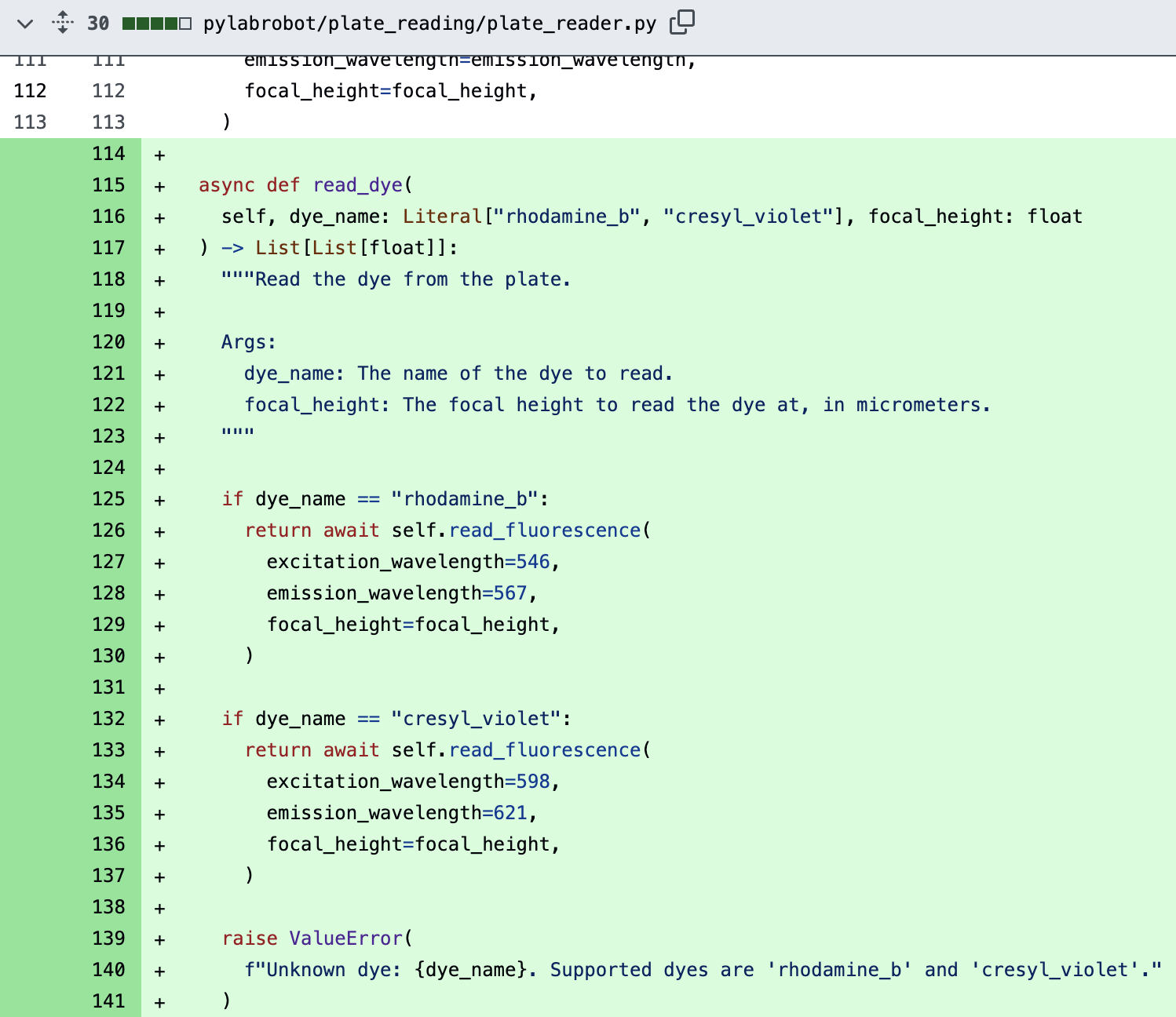Select line number 132 in the gutter
Screen dimensions: 1176x1017
[x=108, y=719]
